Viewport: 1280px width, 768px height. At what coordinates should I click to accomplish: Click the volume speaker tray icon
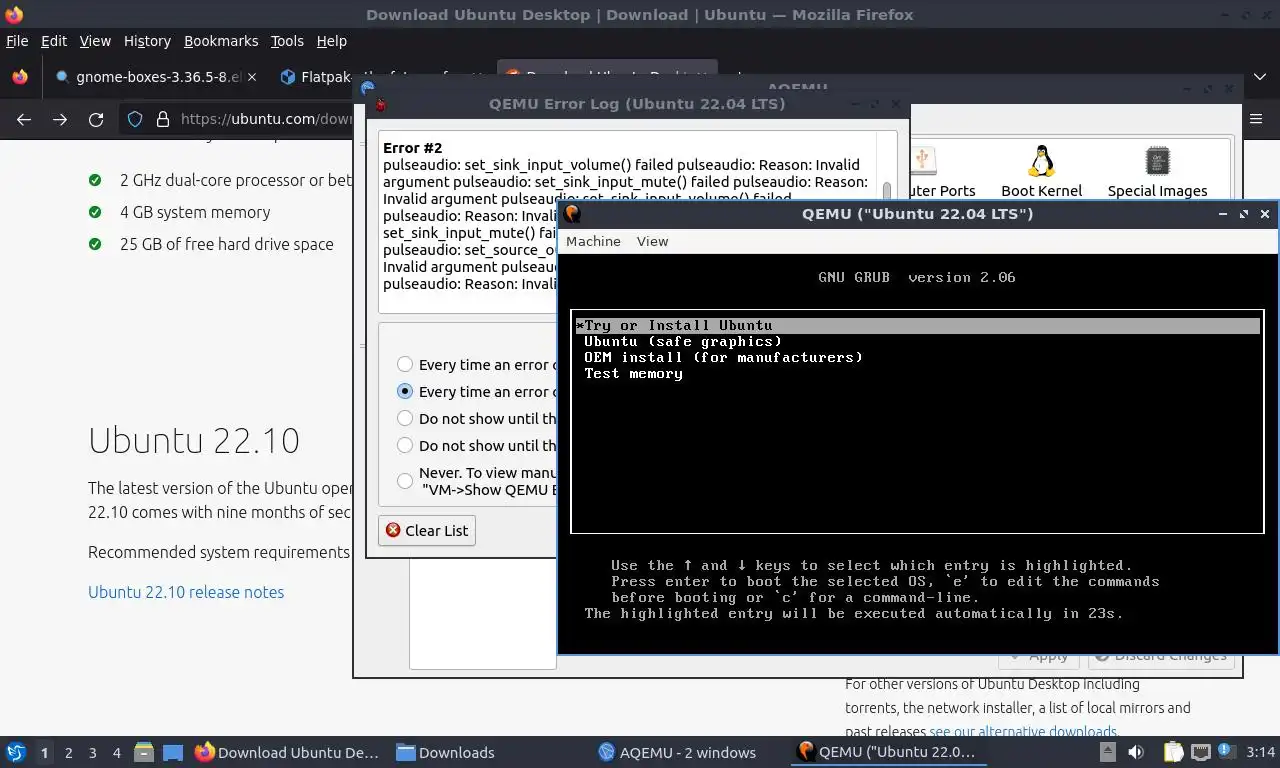pos(1136,752)
